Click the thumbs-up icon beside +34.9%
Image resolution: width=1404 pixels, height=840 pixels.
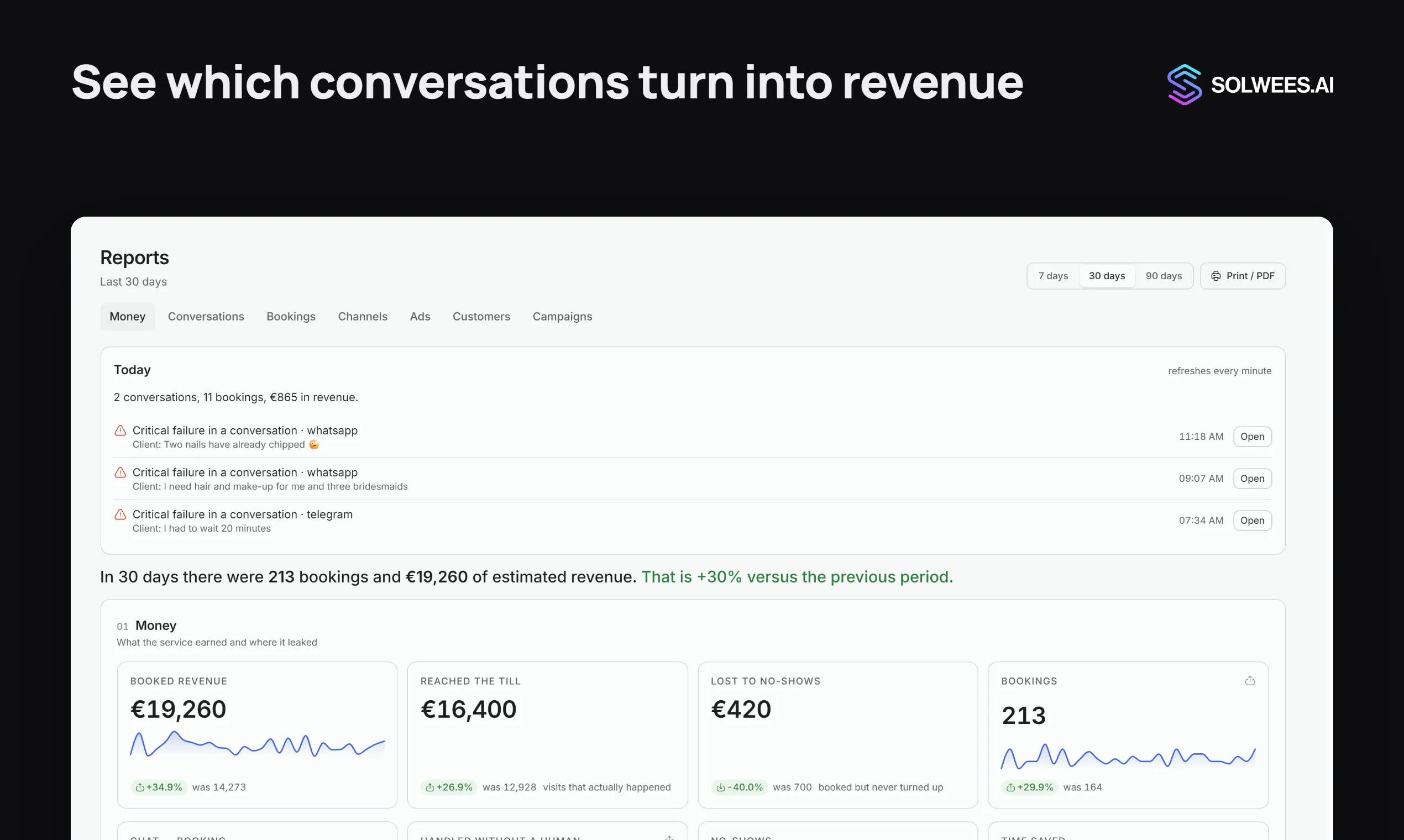point(140,788)
